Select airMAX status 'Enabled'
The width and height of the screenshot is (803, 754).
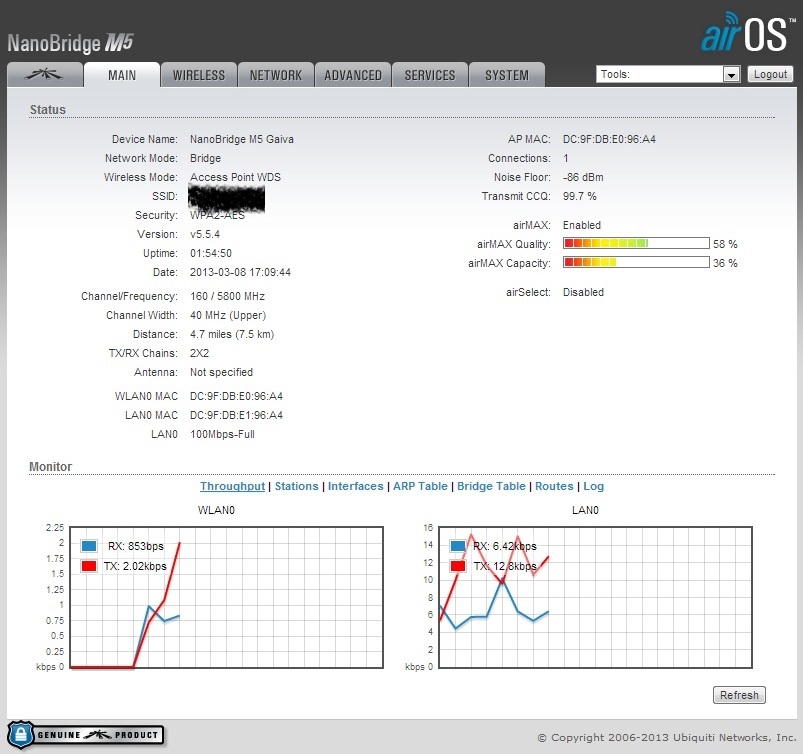[582, 225]
